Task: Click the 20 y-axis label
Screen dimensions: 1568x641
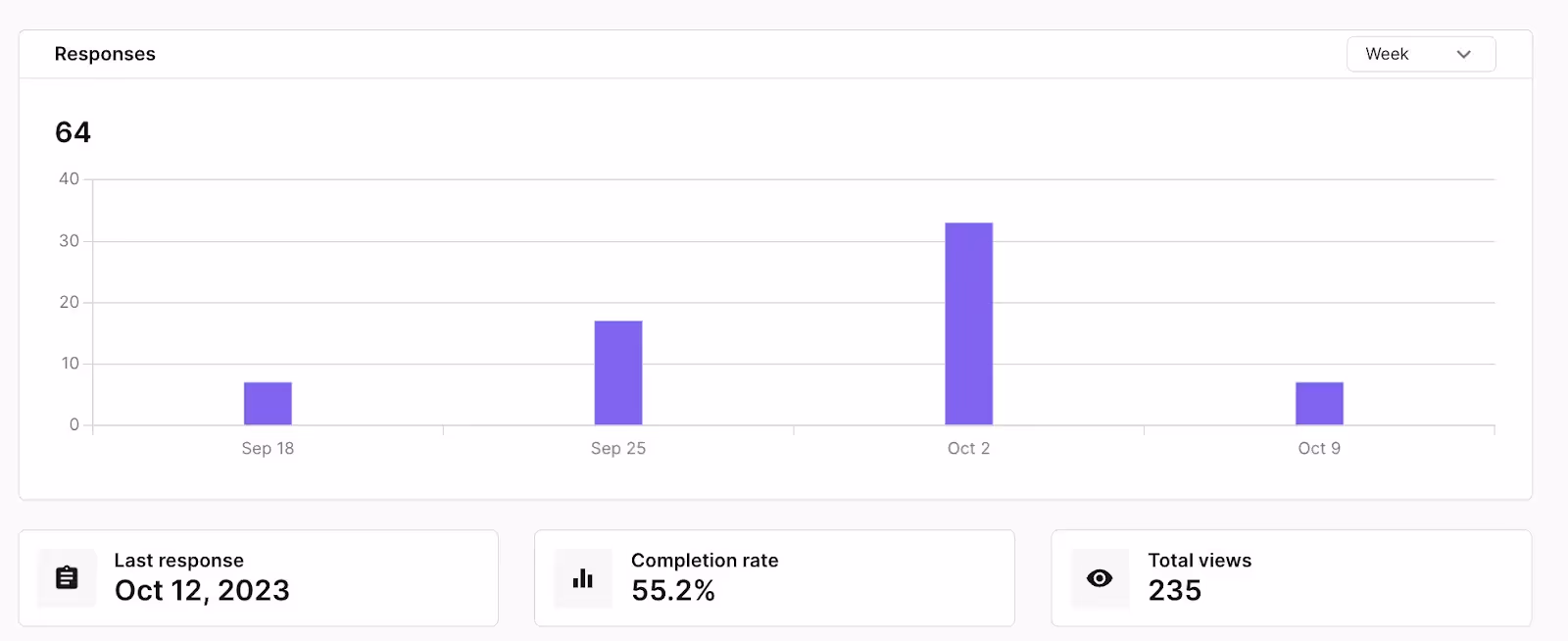Action: click(69, 302)
